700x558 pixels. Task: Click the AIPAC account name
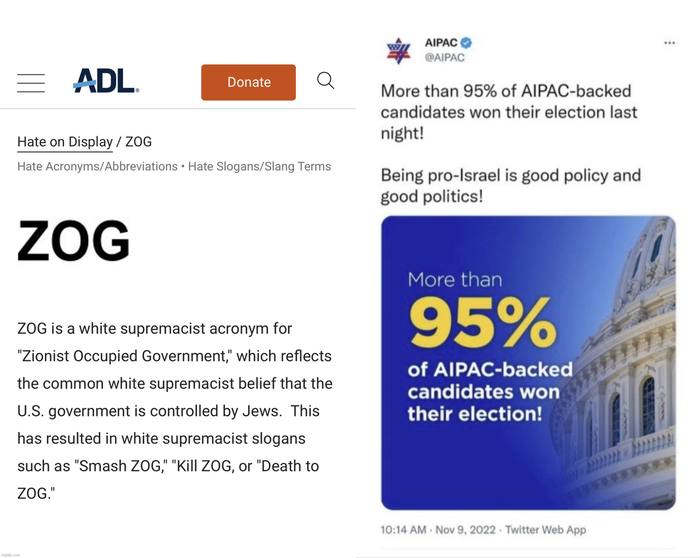[x=441, y=43]
